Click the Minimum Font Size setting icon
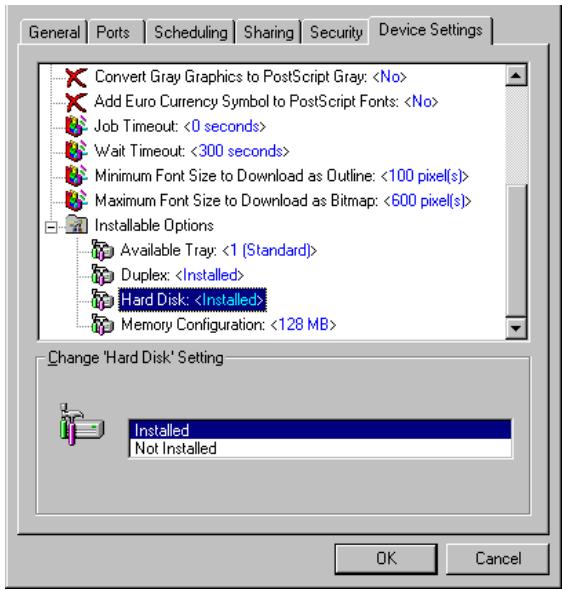Viewport: 562px width, 590px height. 76,176
